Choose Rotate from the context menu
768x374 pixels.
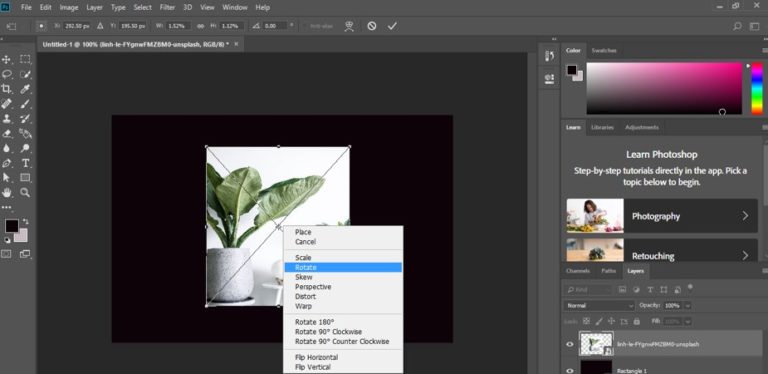point(343,267)
